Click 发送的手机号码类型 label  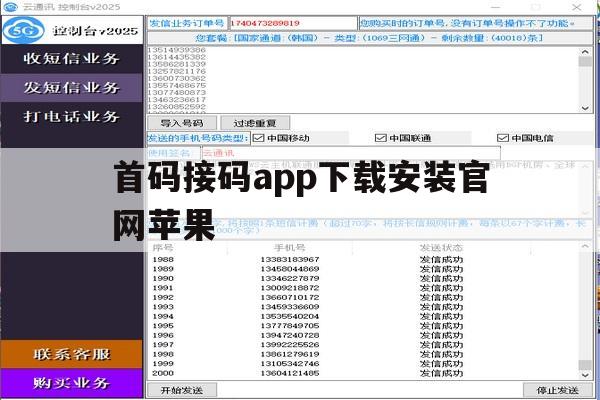198,138
